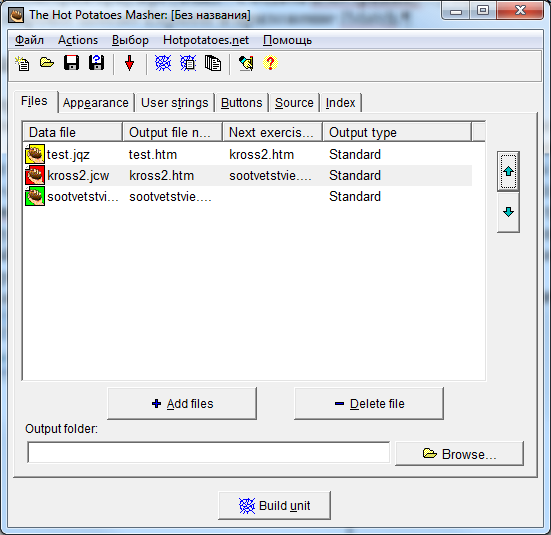This screenshot has width=551, height=535.
Task: Click the Delete file button
Action: (x=369, y=404)
